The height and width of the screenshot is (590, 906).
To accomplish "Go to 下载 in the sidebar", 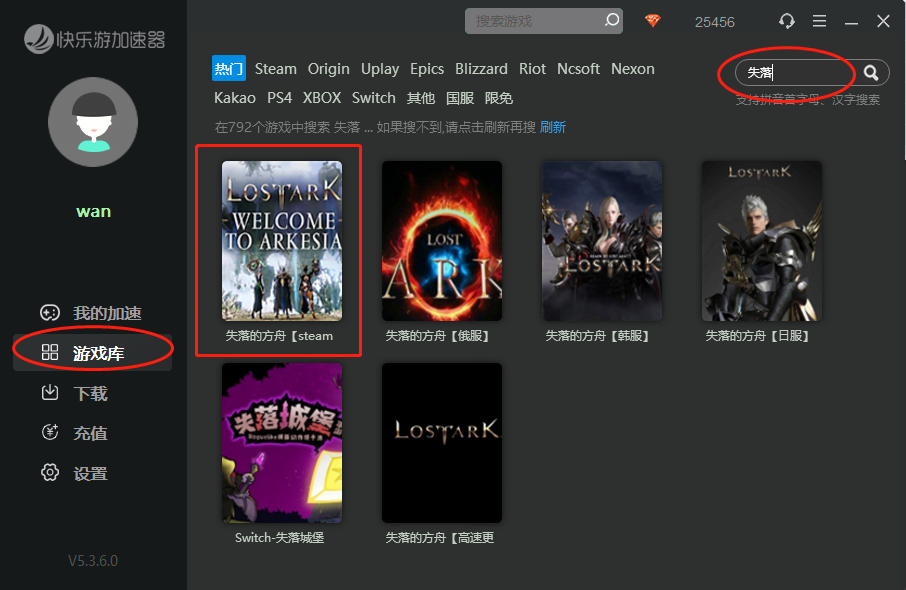I will click(x=90, y=393).
